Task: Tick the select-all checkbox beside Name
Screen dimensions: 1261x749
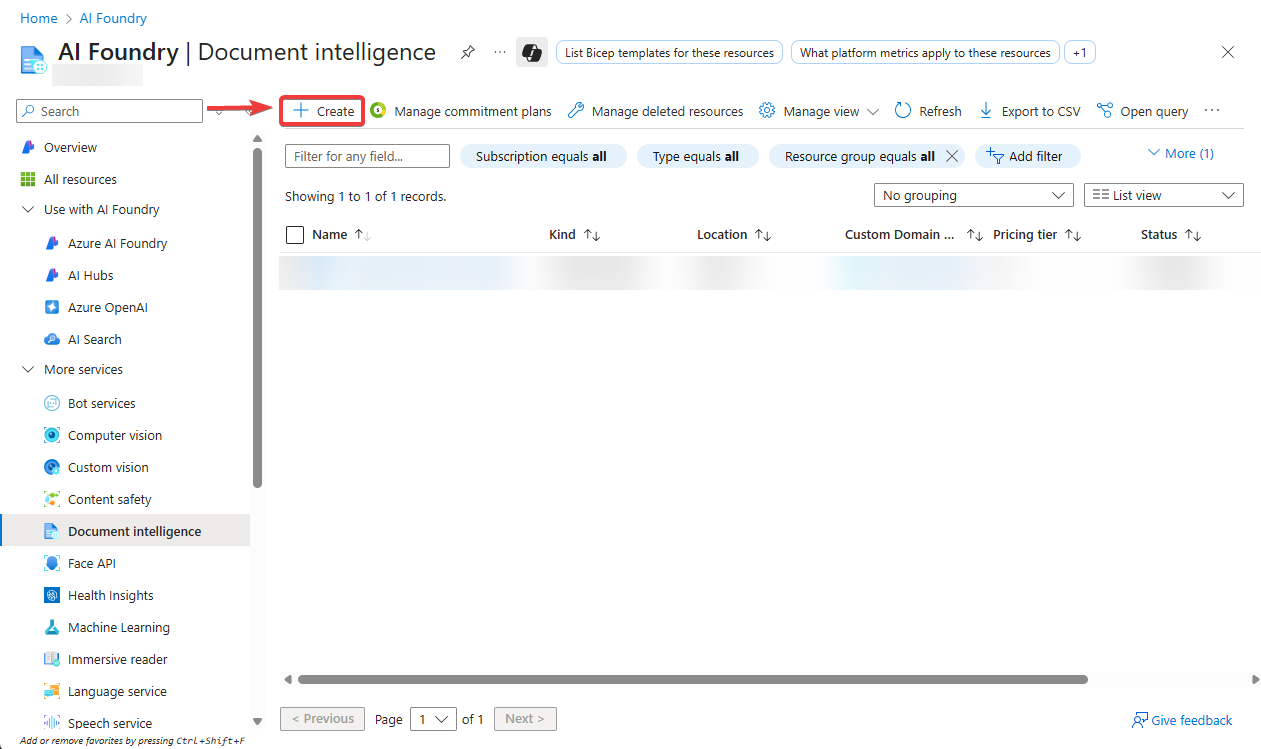Action: (x=295, y=235)
